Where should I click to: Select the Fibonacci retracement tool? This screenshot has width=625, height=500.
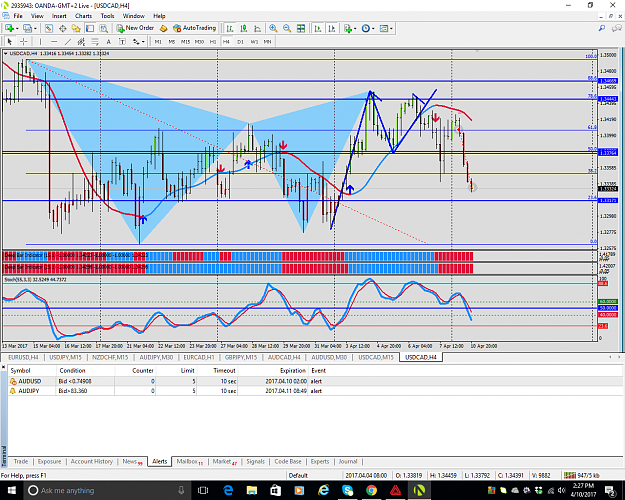(x=95, y=41)
